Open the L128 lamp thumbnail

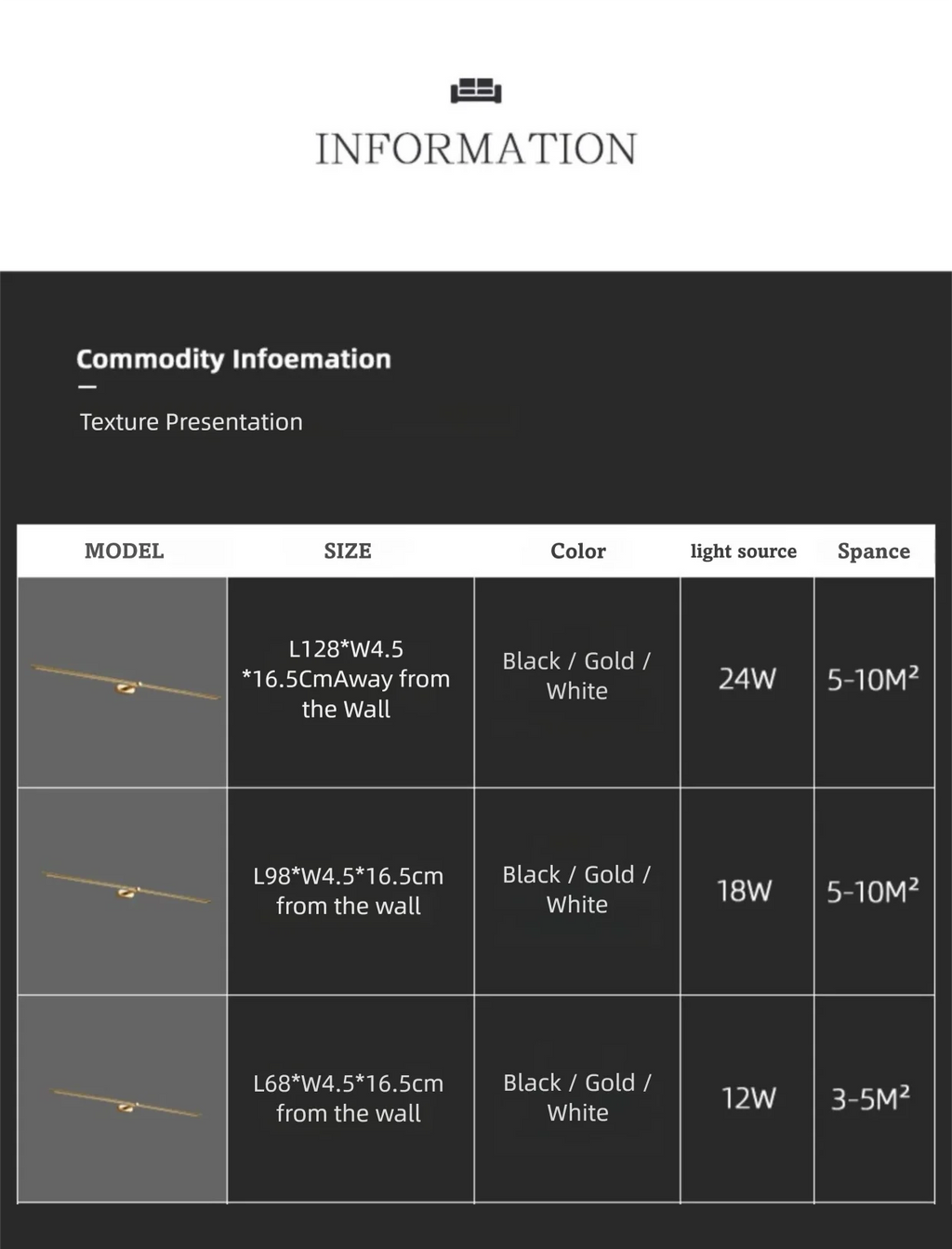click(123, 683)
